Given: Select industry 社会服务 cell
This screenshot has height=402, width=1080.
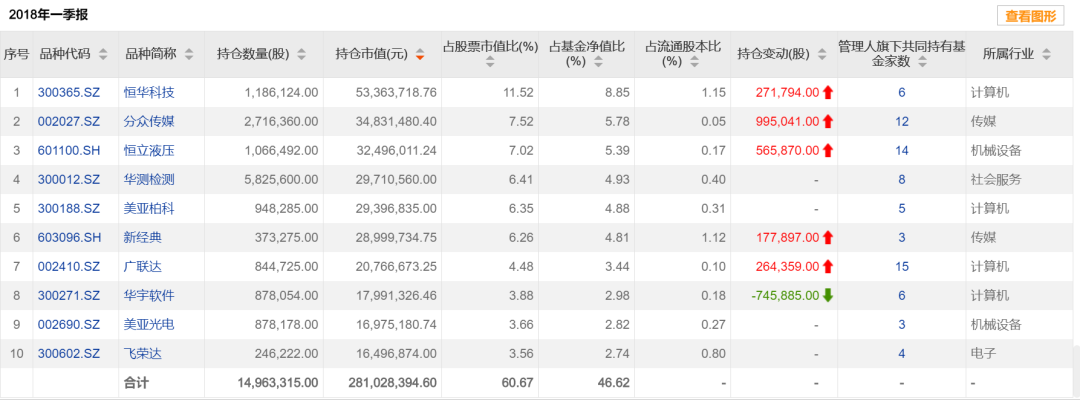Looking at the screenshot, I should 995,180.
